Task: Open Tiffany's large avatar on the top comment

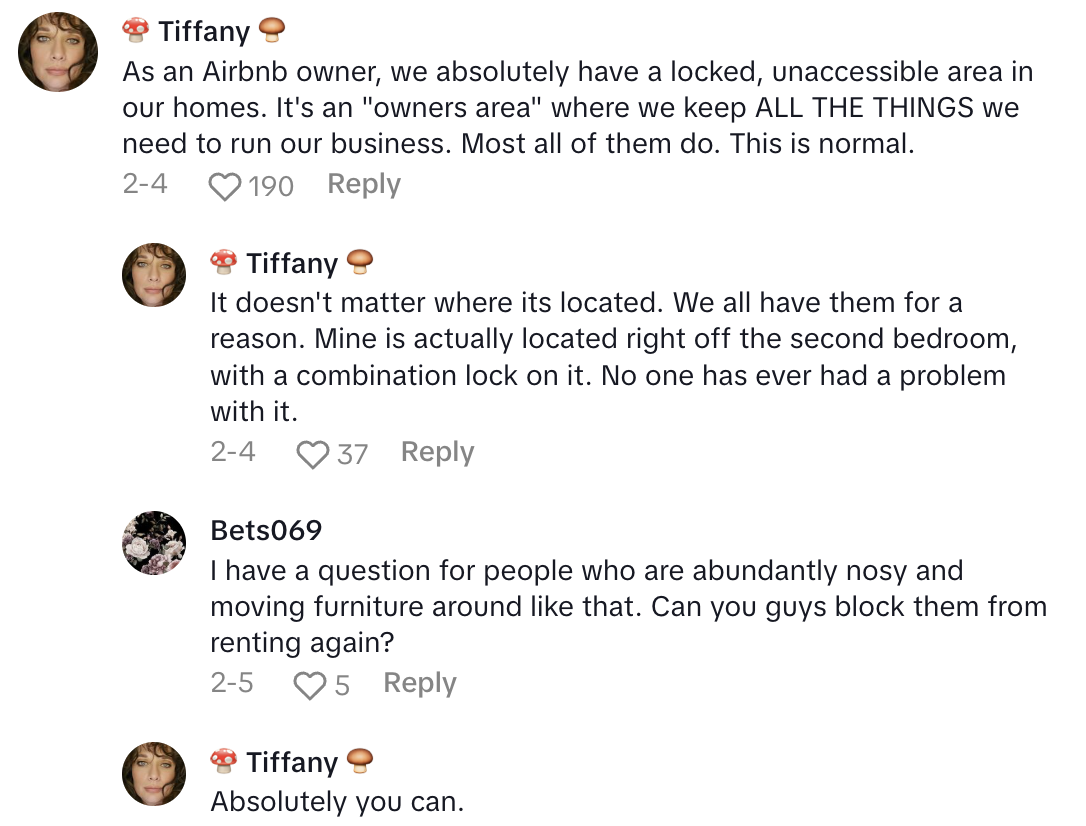Action: pyautogui.click(x=59, y=53)
